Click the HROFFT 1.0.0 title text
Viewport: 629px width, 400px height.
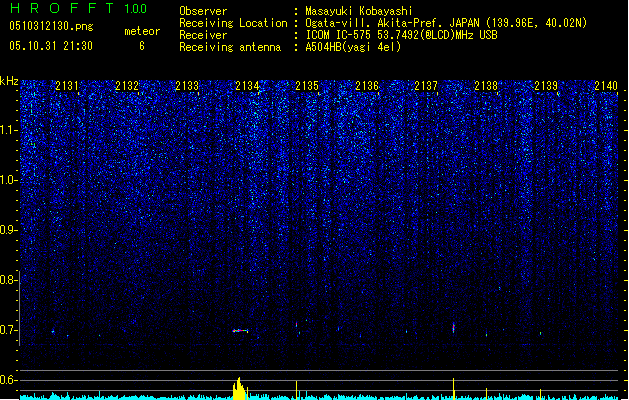(x=78, y=8)
